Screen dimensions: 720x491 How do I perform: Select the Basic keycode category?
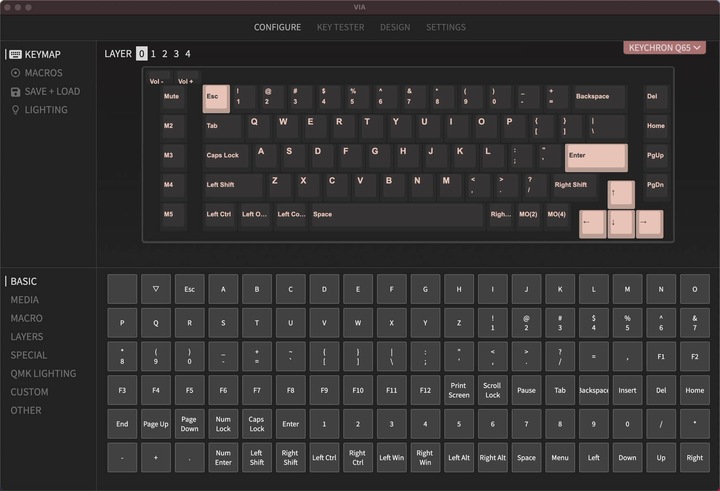[23, 281]
